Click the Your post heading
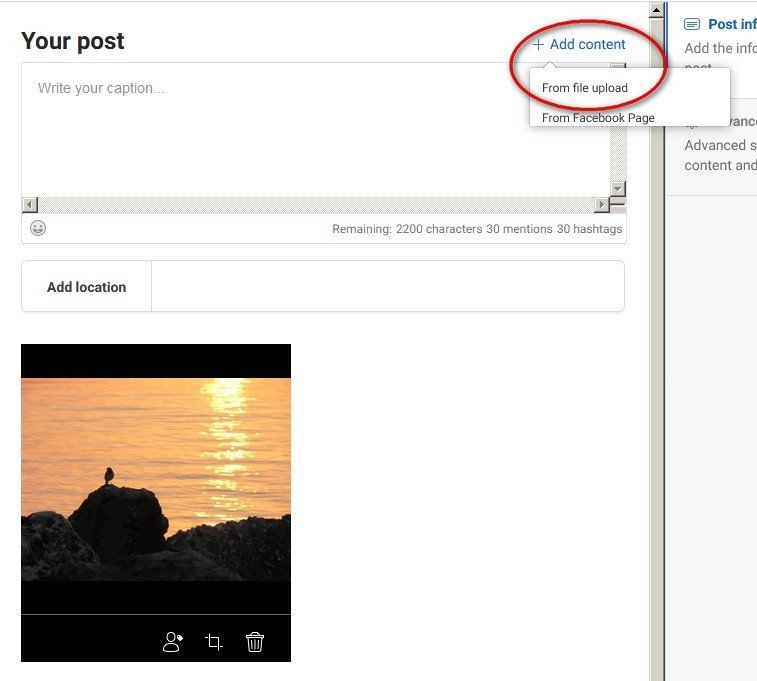757x681 pixels. [73, 41]
